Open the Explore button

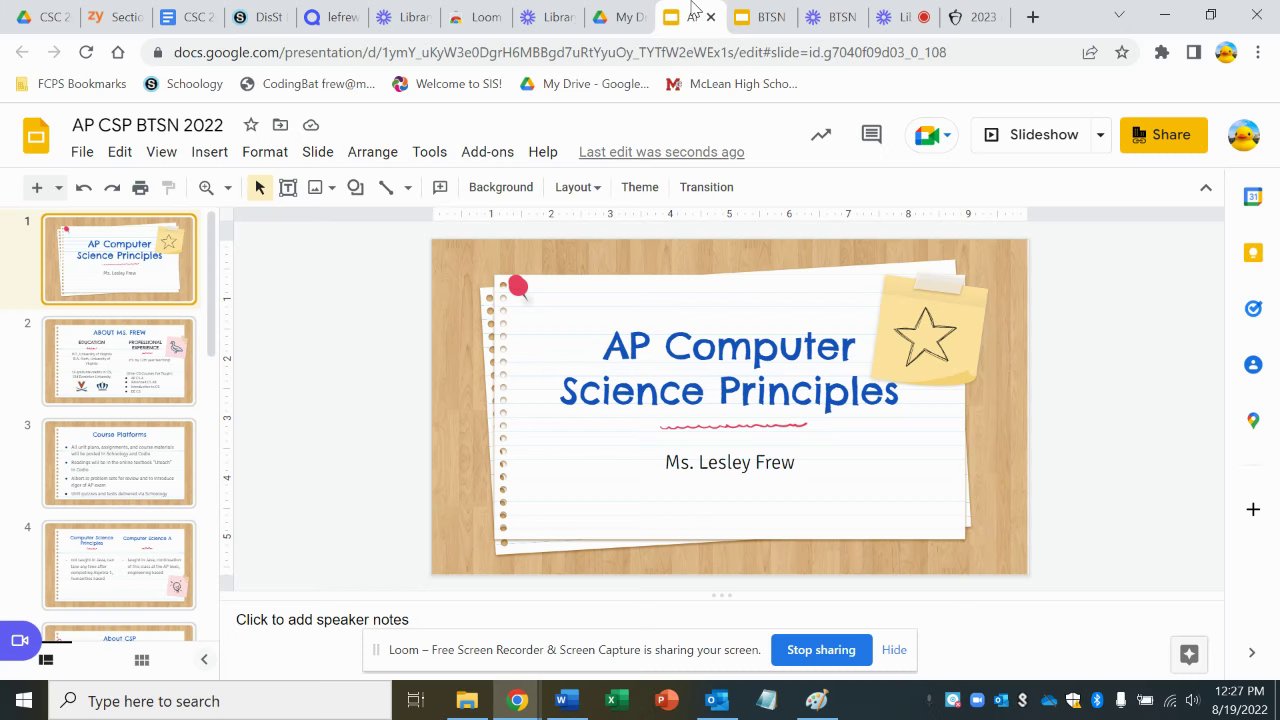tap(1189, 654)
